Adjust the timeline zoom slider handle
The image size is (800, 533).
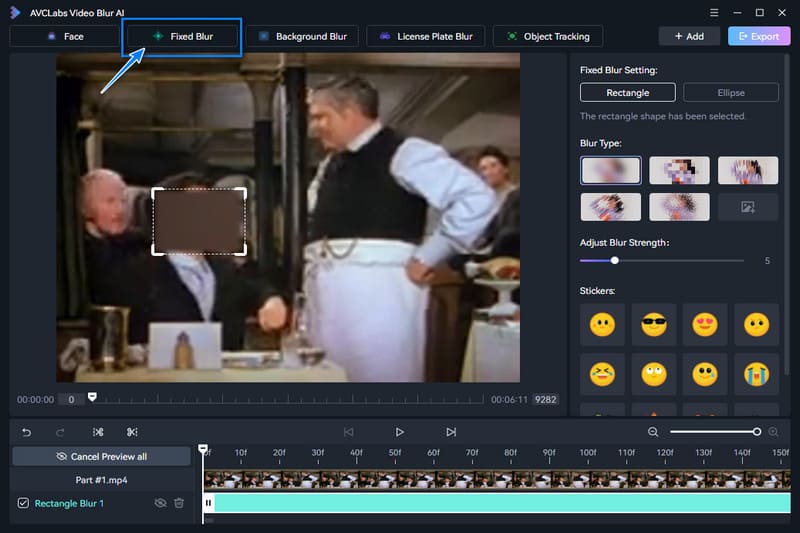(757, 432)
